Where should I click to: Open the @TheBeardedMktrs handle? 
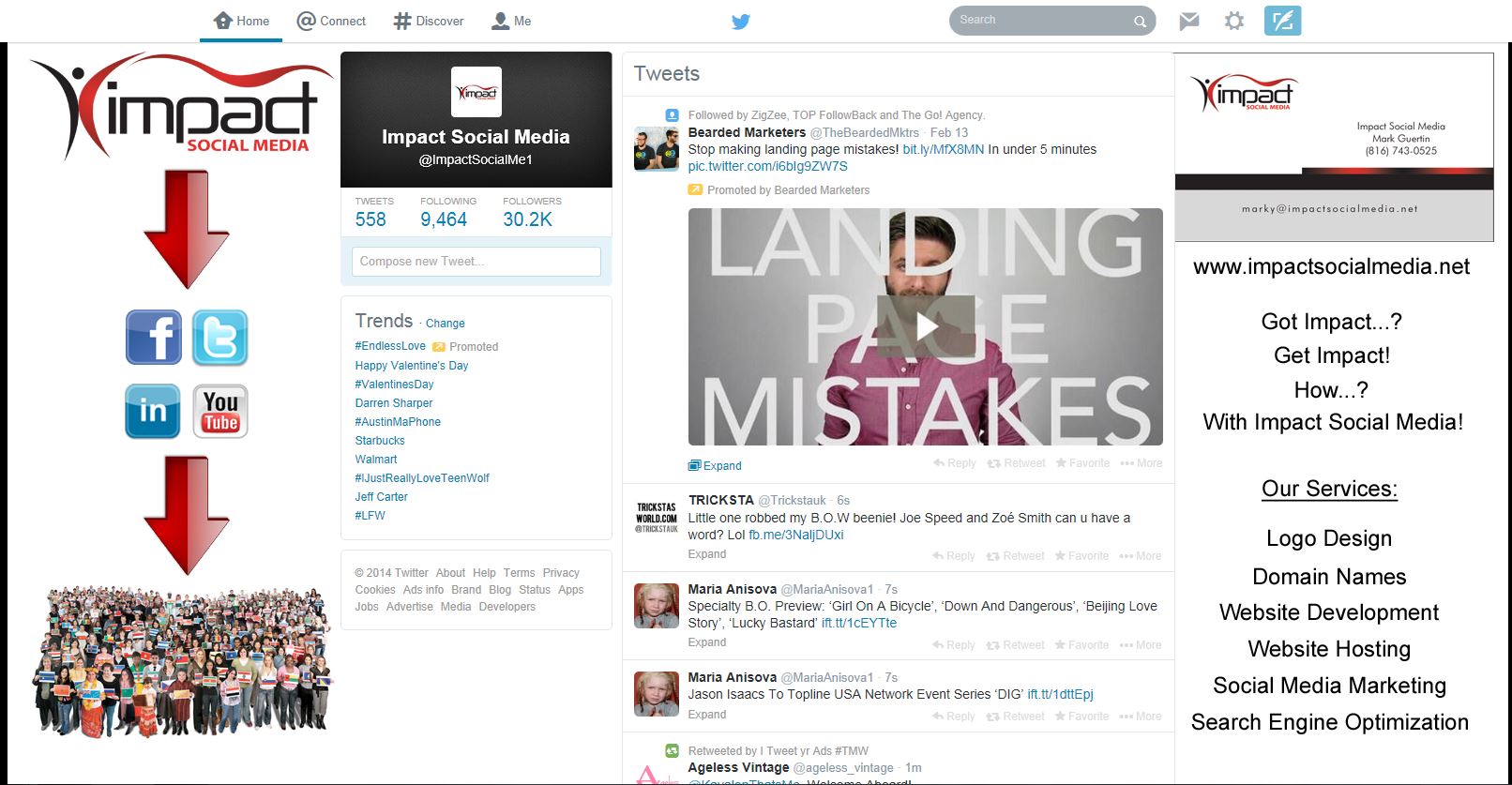tap(865, 132)
